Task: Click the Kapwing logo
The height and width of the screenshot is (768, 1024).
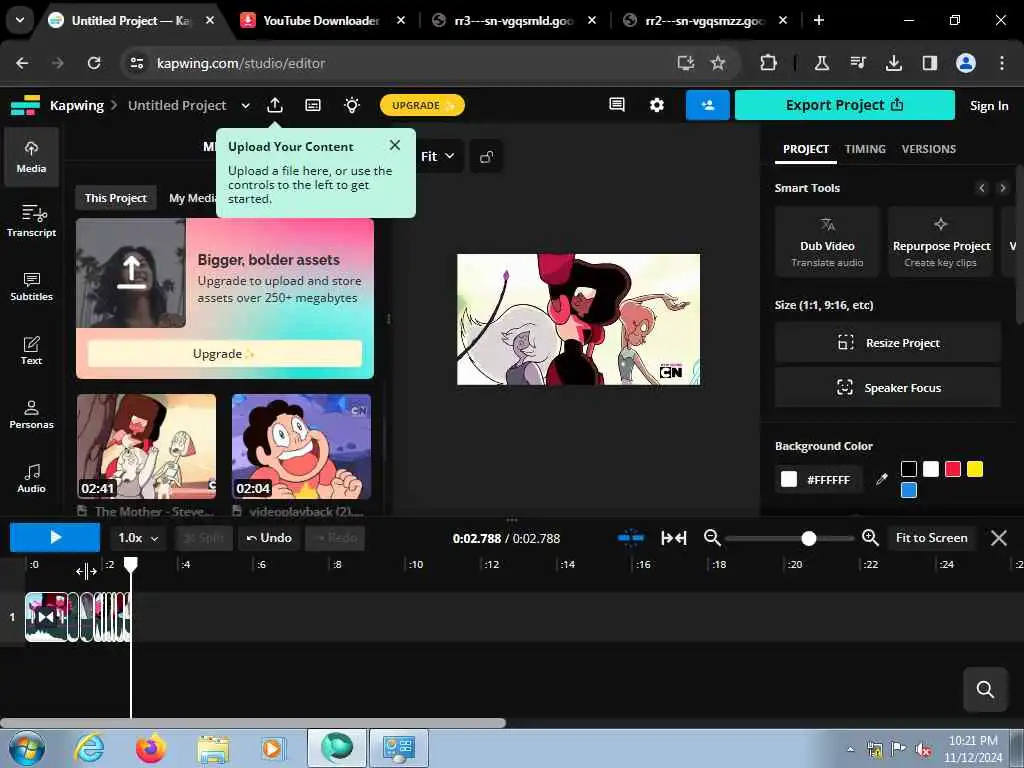Action: coord(25,105)
